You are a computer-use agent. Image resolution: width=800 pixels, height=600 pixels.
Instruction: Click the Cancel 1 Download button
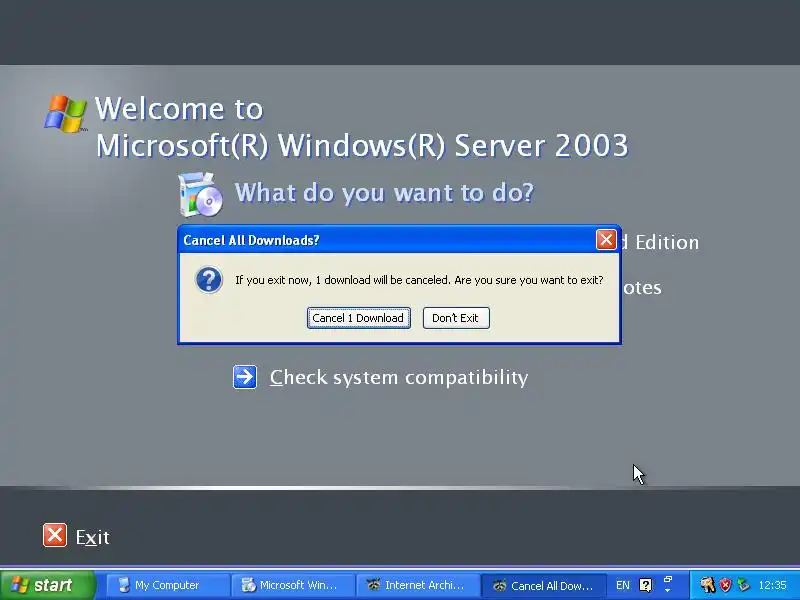pyautogui.click(x=359, y=318)
